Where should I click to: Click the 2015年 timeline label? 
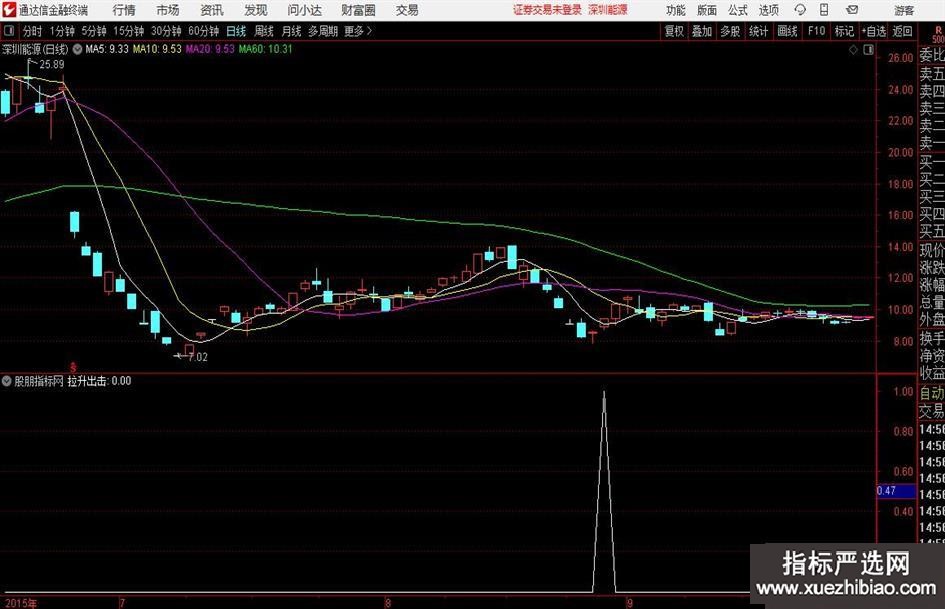pos(20,603)
